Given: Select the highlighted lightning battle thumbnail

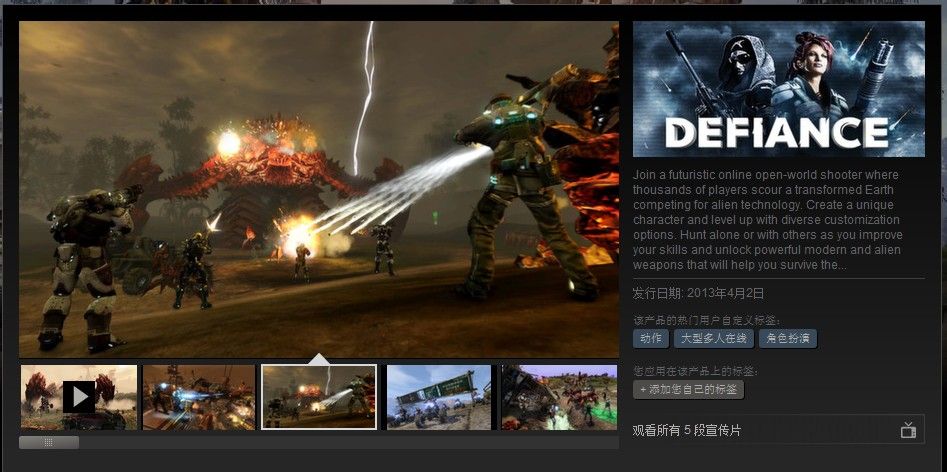Looking at the screenshot, I should (319, 397).
